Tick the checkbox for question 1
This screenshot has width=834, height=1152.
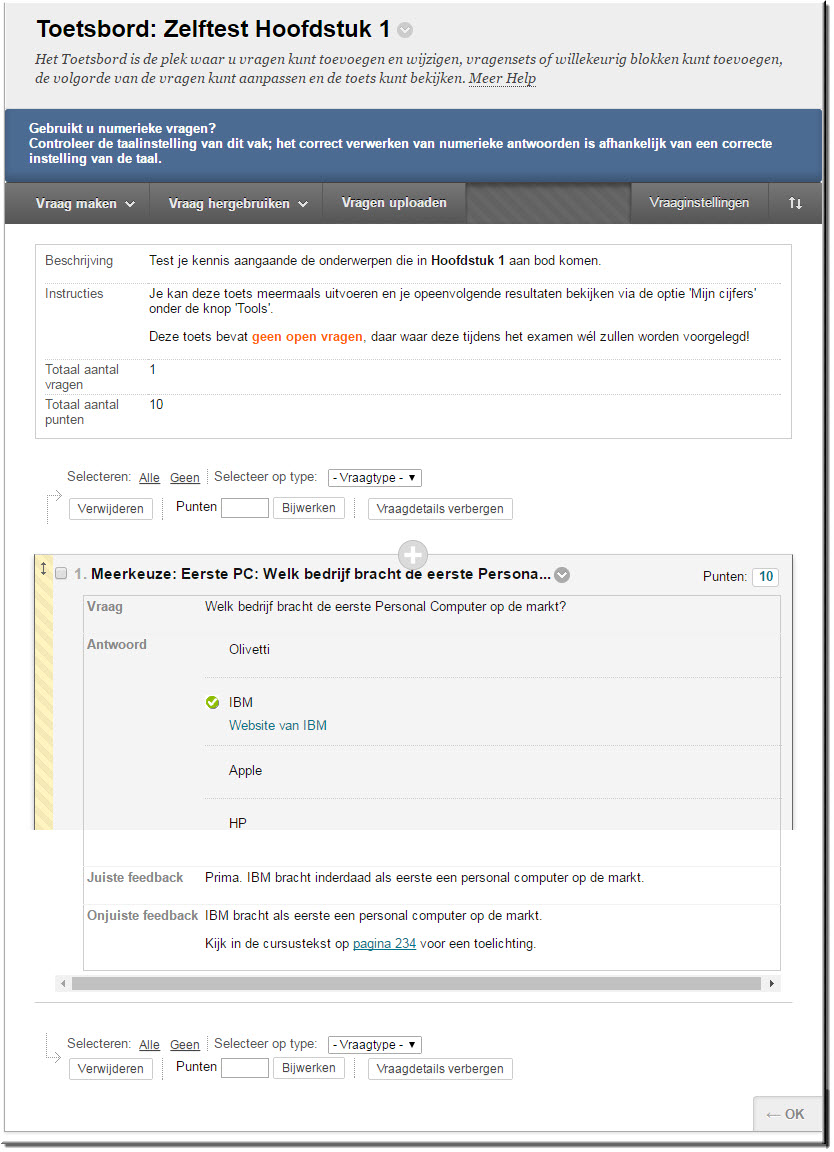(x=61, y=574)
